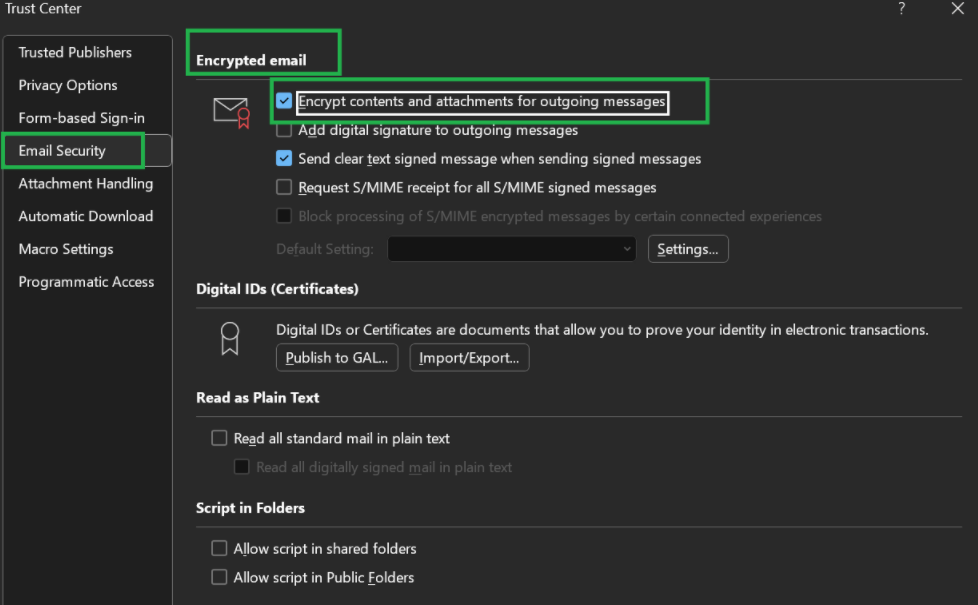Enable request S/MIME receipt for signed messages
Viewport: 978px width, 605px height.
click(x=284, y=187)
